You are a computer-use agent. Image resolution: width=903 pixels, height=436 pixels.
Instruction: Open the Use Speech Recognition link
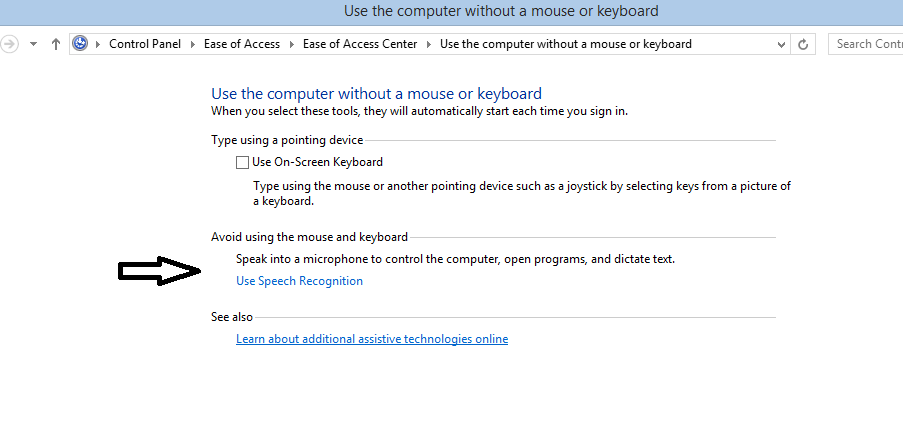point(299,281)
